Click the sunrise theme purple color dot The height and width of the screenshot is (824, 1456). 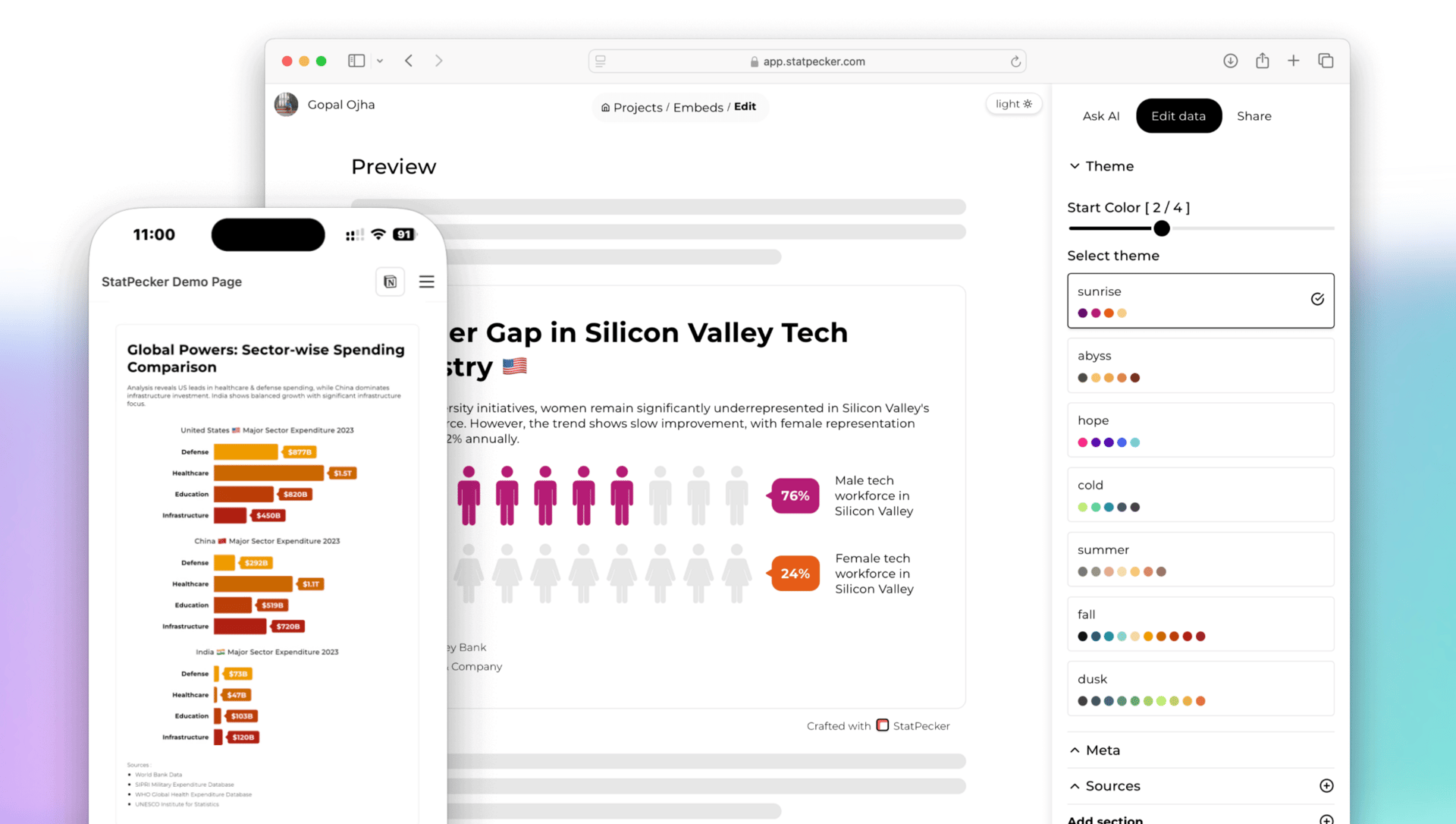coord(1082,313)
